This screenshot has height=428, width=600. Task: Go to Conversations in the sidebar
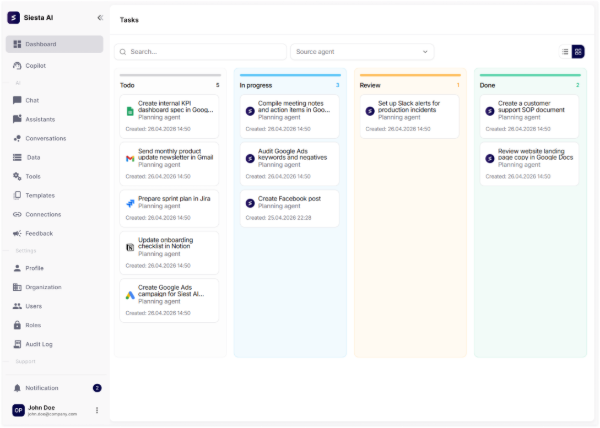pos(46,138)
